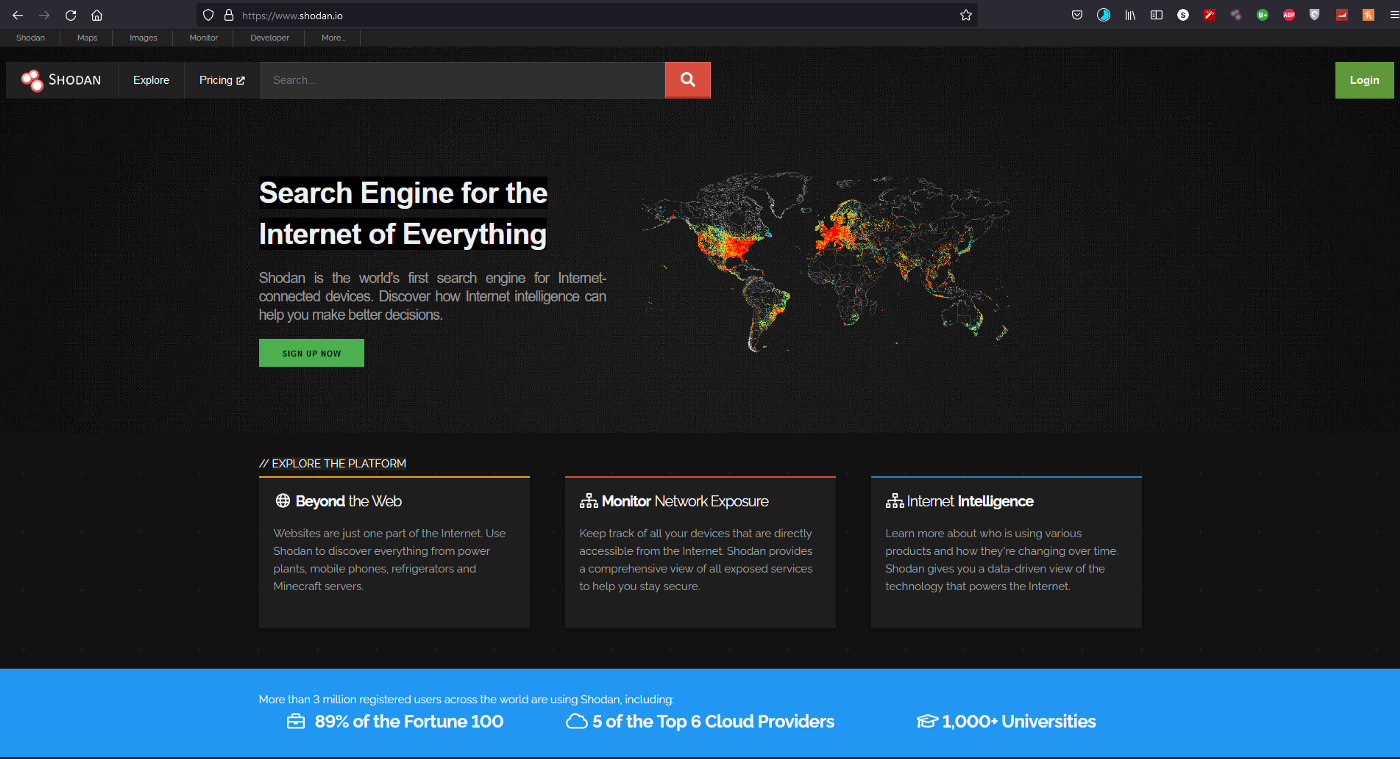Click the globe icon beside Beyond the Web
Viewport: 1400px width, 759px height.
[283, 501]
